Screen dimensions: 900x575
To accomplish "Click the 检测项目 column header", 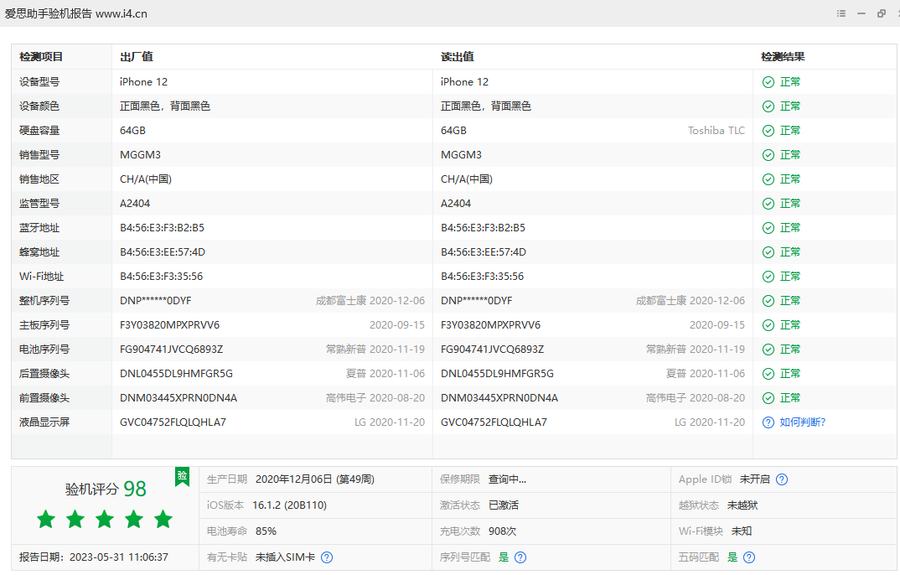I will pyautogui.click(x=41, y=57).
